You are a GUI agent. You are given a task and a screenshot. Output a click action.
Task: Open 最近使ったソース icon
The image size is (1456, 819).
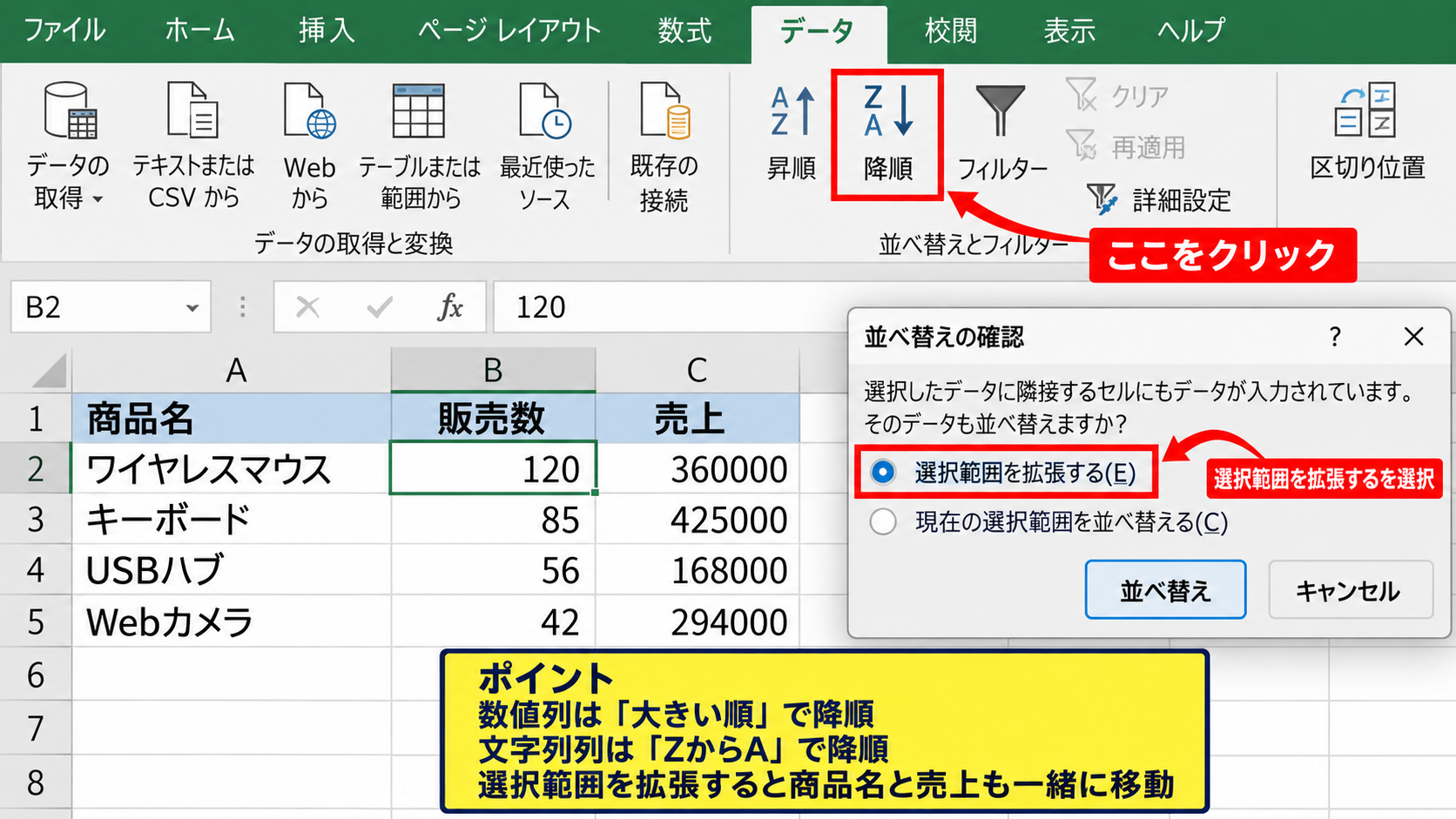click(545, 111)
